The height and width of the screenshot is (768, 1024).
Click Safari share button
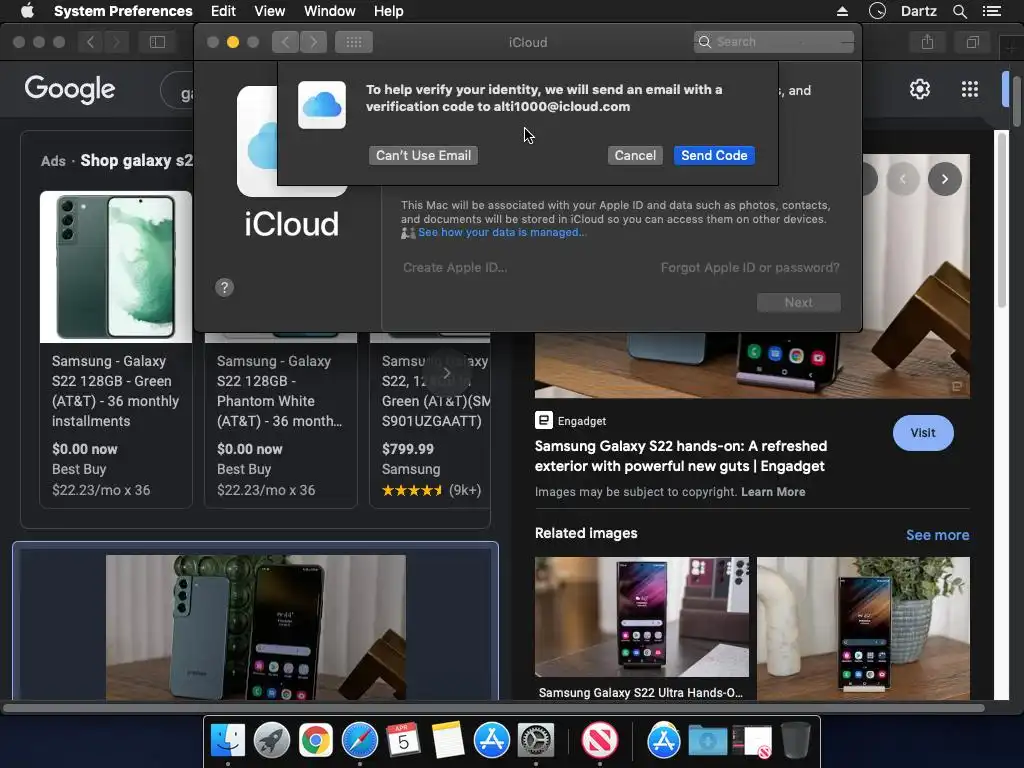(x=927, y=42)
